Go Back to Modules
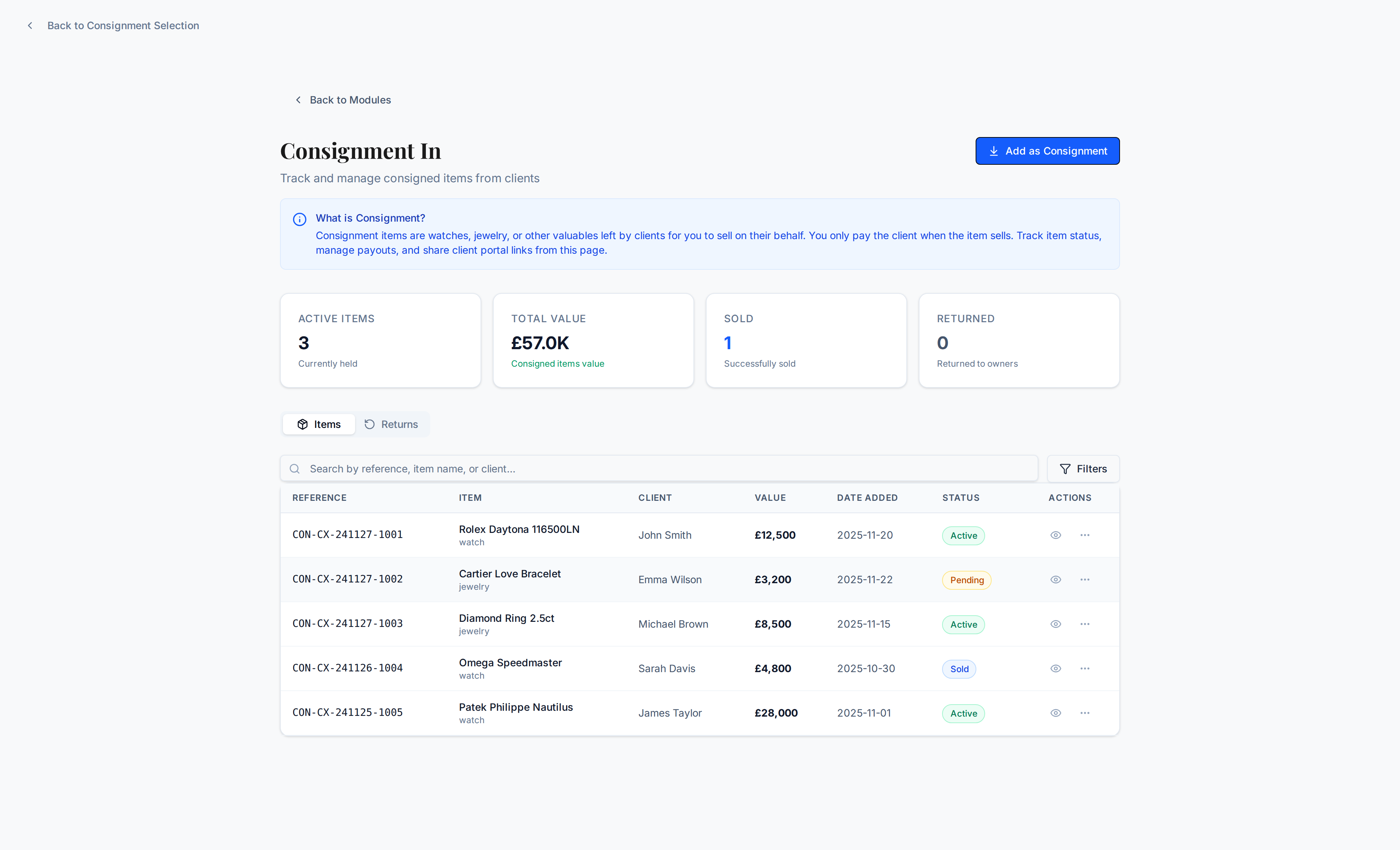The width and height of the screenshot is (1400, 850). [x=343, y=100]
